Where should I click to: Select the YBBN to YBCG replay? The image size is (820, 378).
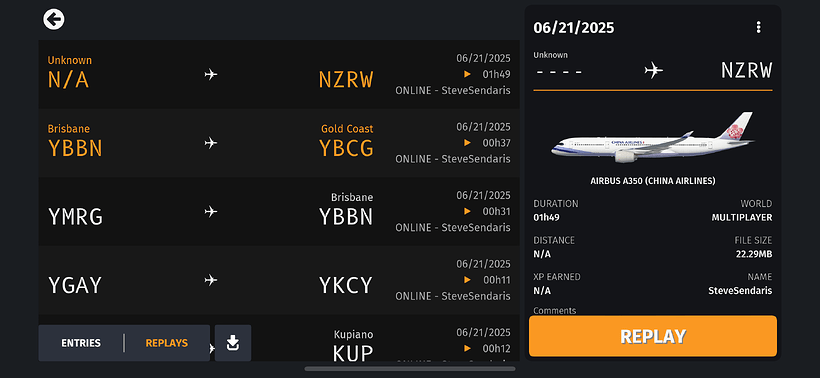(279, 143)
